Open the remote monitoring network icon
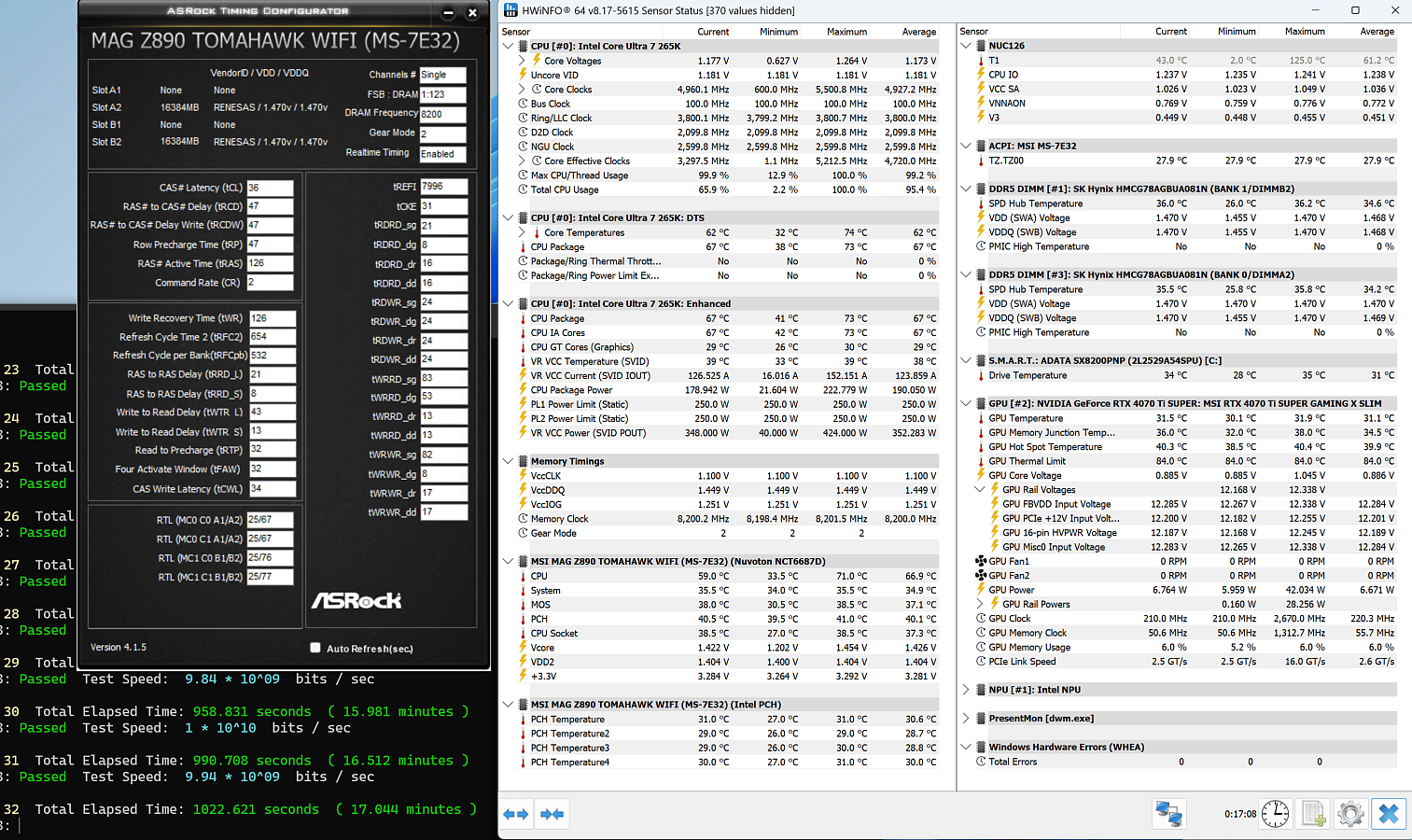The height and width of the screenshot is (840, 1412). 1168,814
